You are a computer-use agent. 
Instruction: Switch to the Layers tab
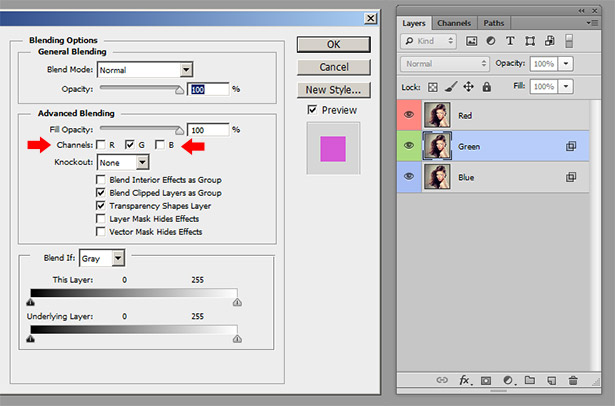pos(414,23)
